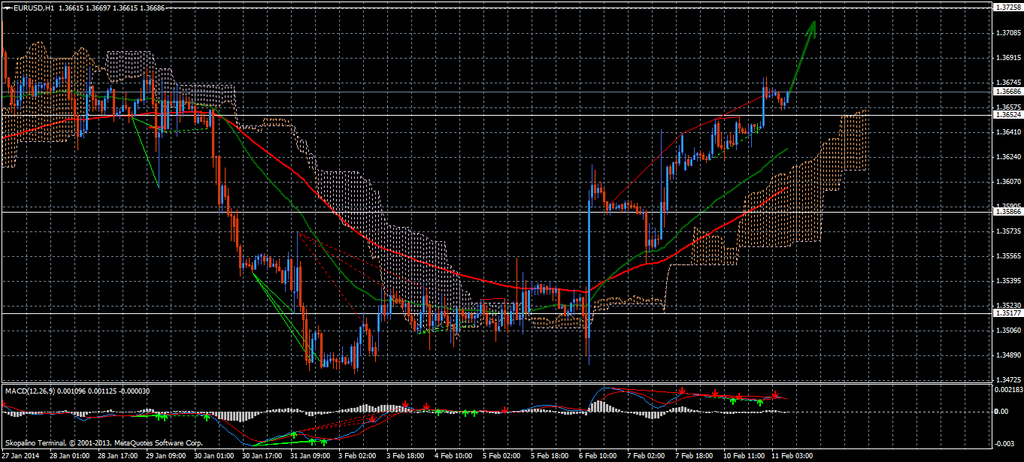Click the boxed price label 1.35866
Viewport: 1024px width, 462px height.
point(1008,212)
